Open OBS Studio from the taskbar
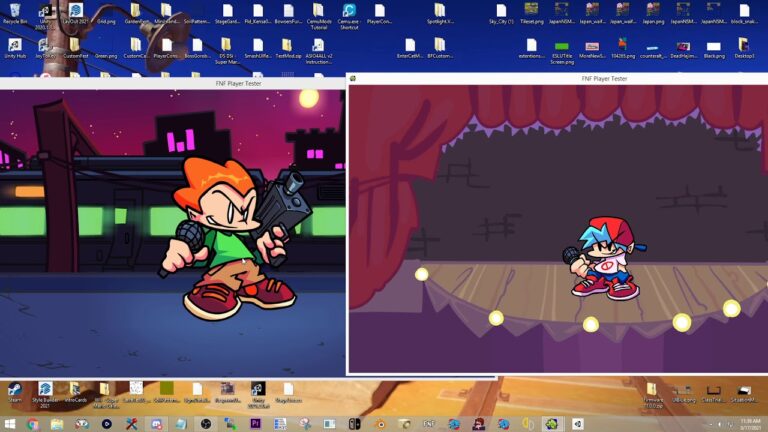The width and height of the screenshot is (768, 432). click(206, 424)
